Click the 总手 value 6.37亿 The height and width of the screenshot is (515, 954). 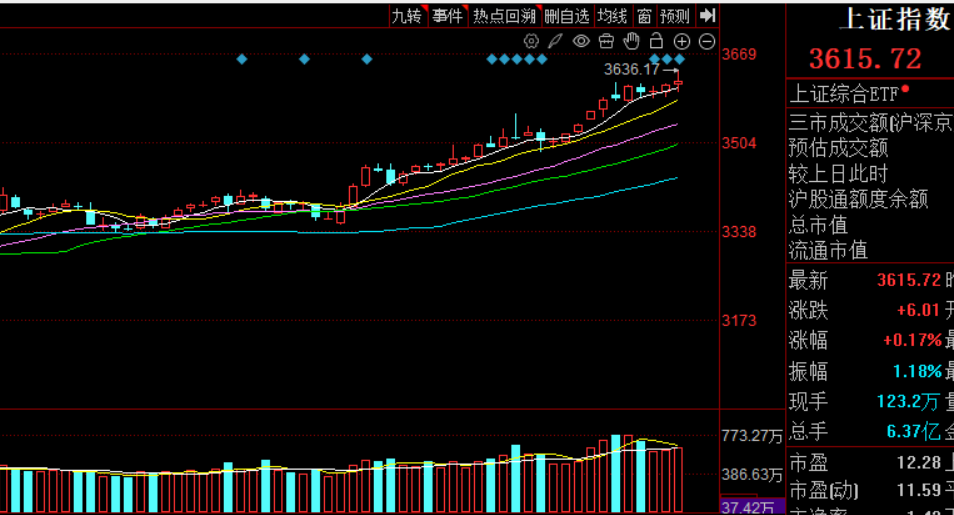(x=913, y=431)
